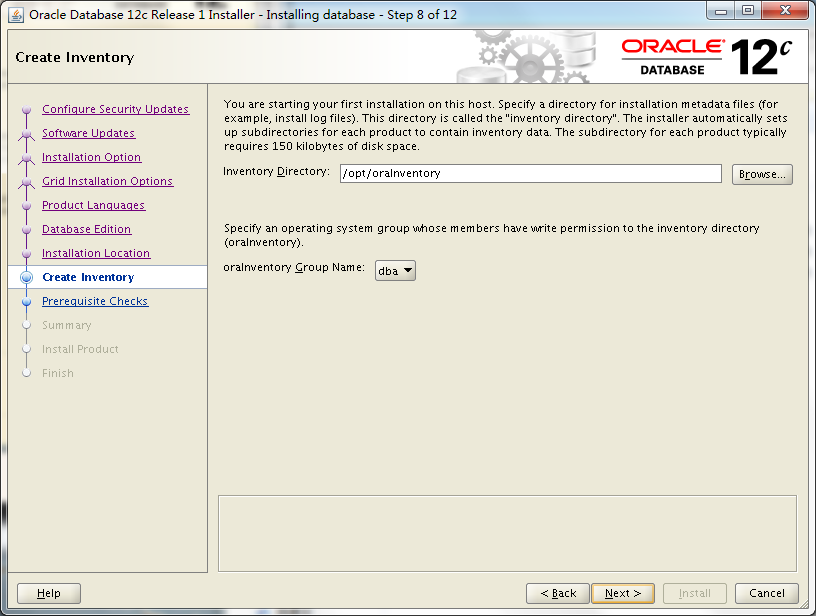Screen dimensions: 816x616
Task: Select the Installation Option step
Action: tap(91, 157)
